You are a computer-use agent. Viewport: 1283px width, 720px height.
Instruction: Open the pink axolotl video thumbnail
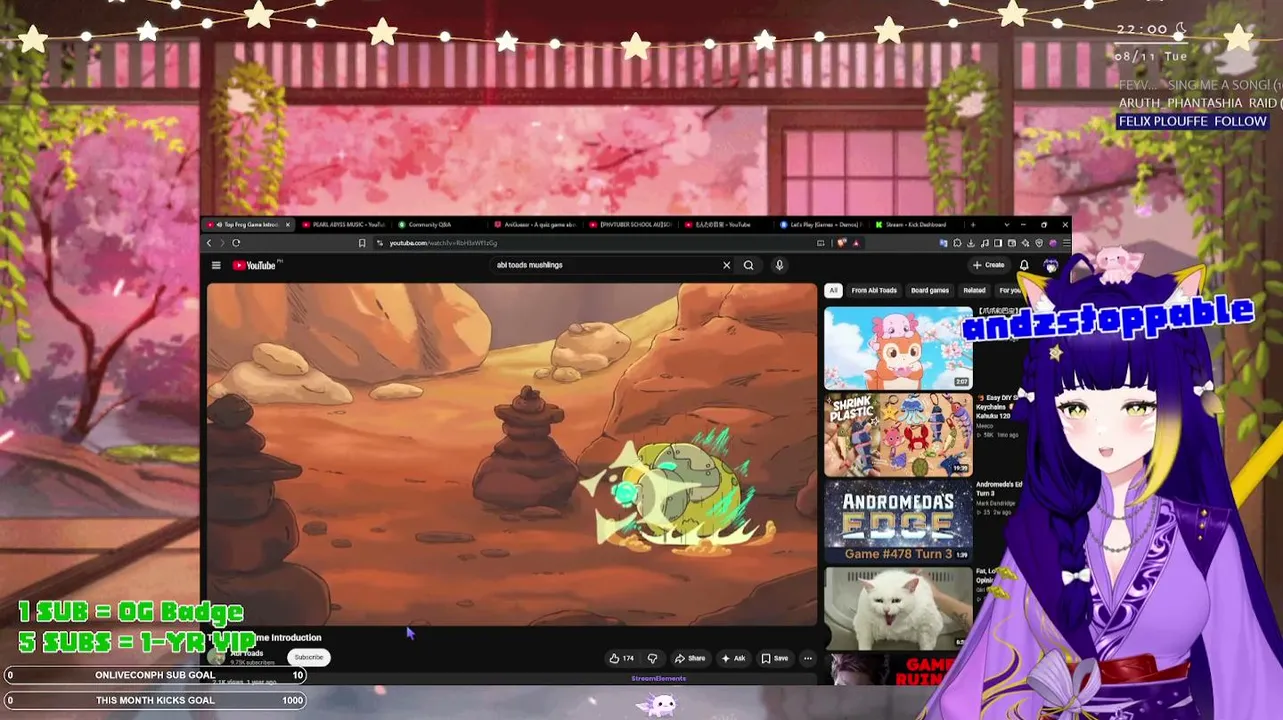pyautogui.click(x=898, y=348)
